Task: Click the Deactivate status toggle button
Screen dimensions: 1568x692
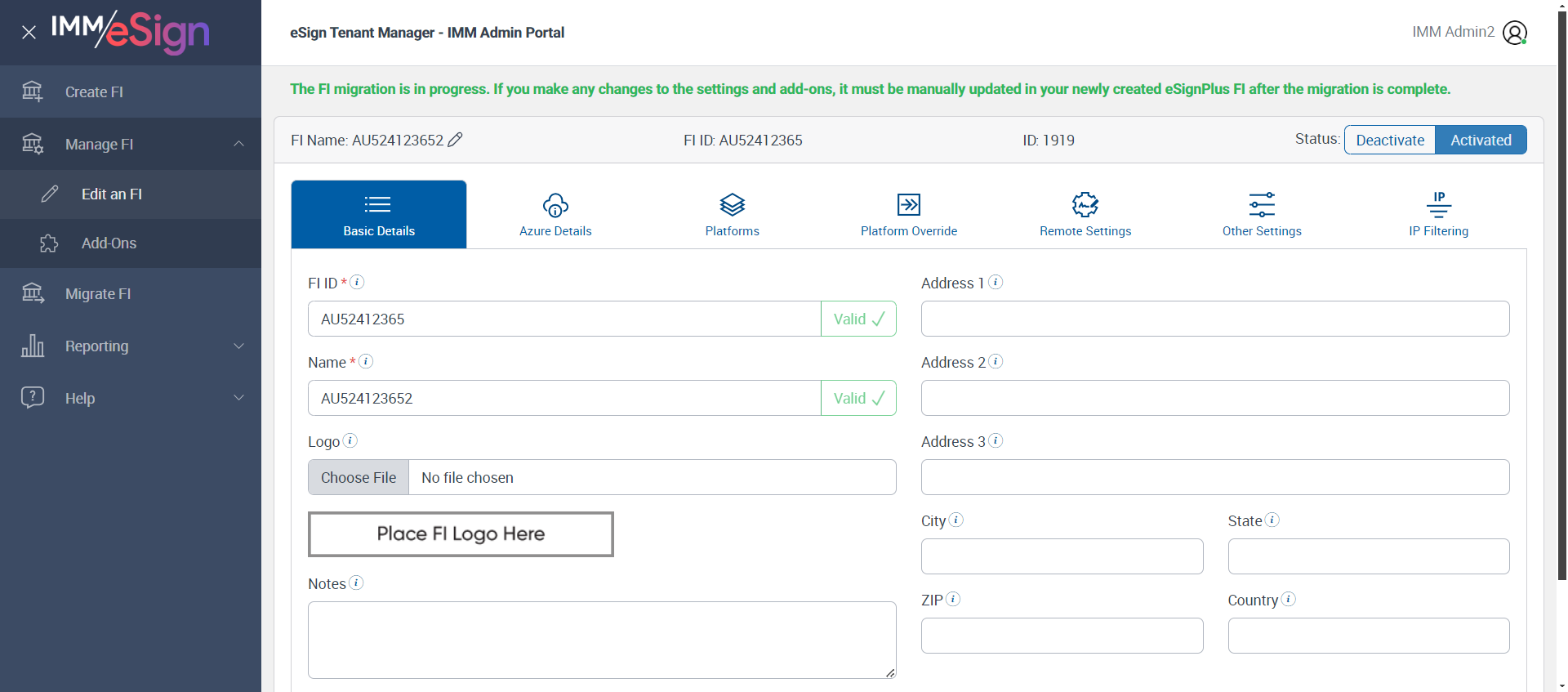Action: point(1390,140)
